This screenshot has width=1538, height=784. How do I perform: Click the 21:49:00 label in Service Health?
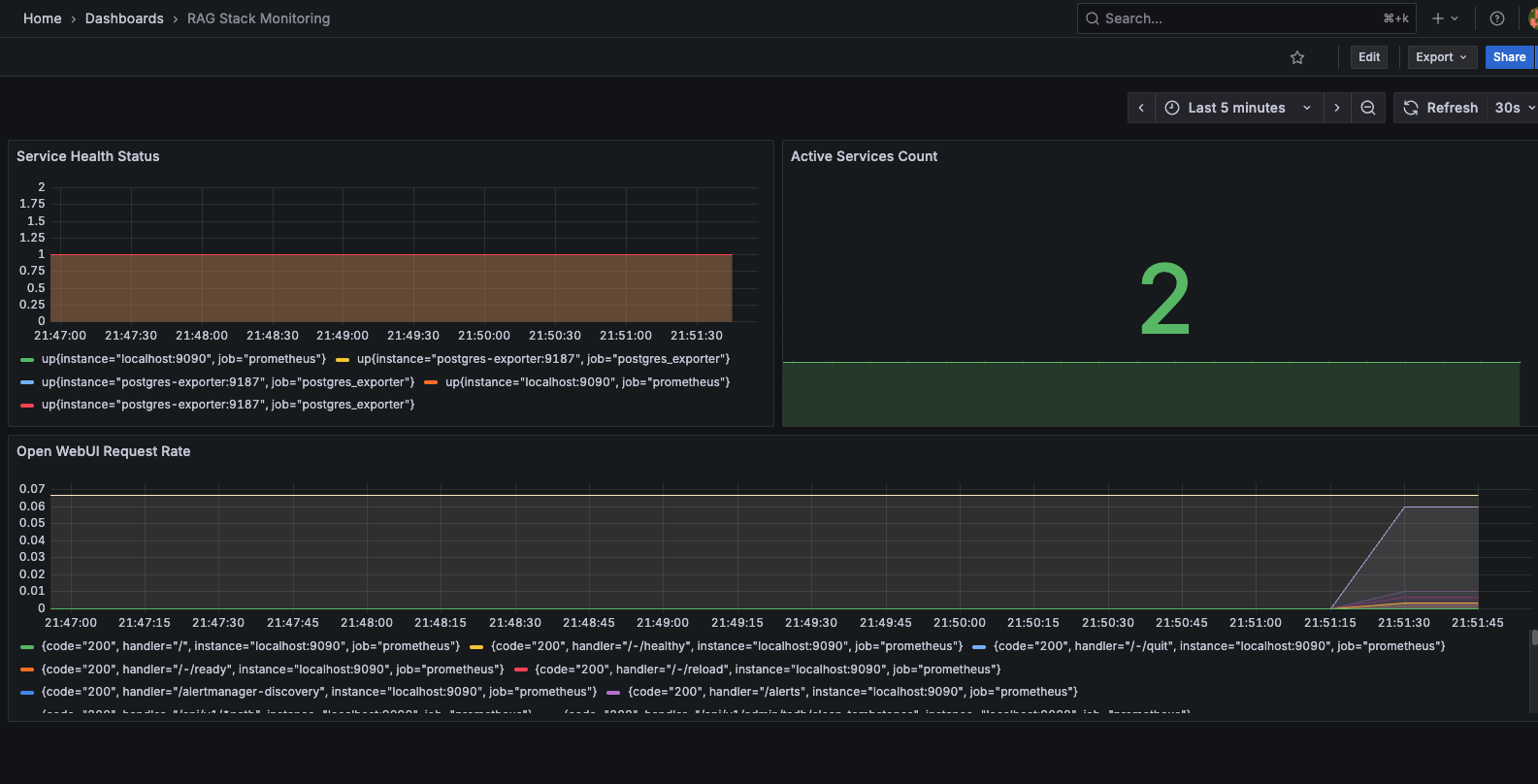[x=343, y=336]
